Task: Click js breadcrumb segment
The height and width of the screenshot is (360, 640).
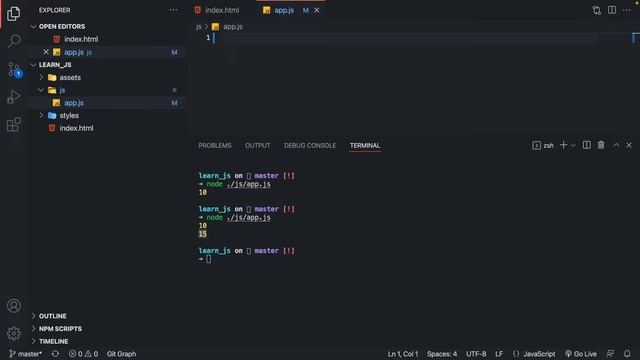Action: pyautogui.click(x=198, y=27)
